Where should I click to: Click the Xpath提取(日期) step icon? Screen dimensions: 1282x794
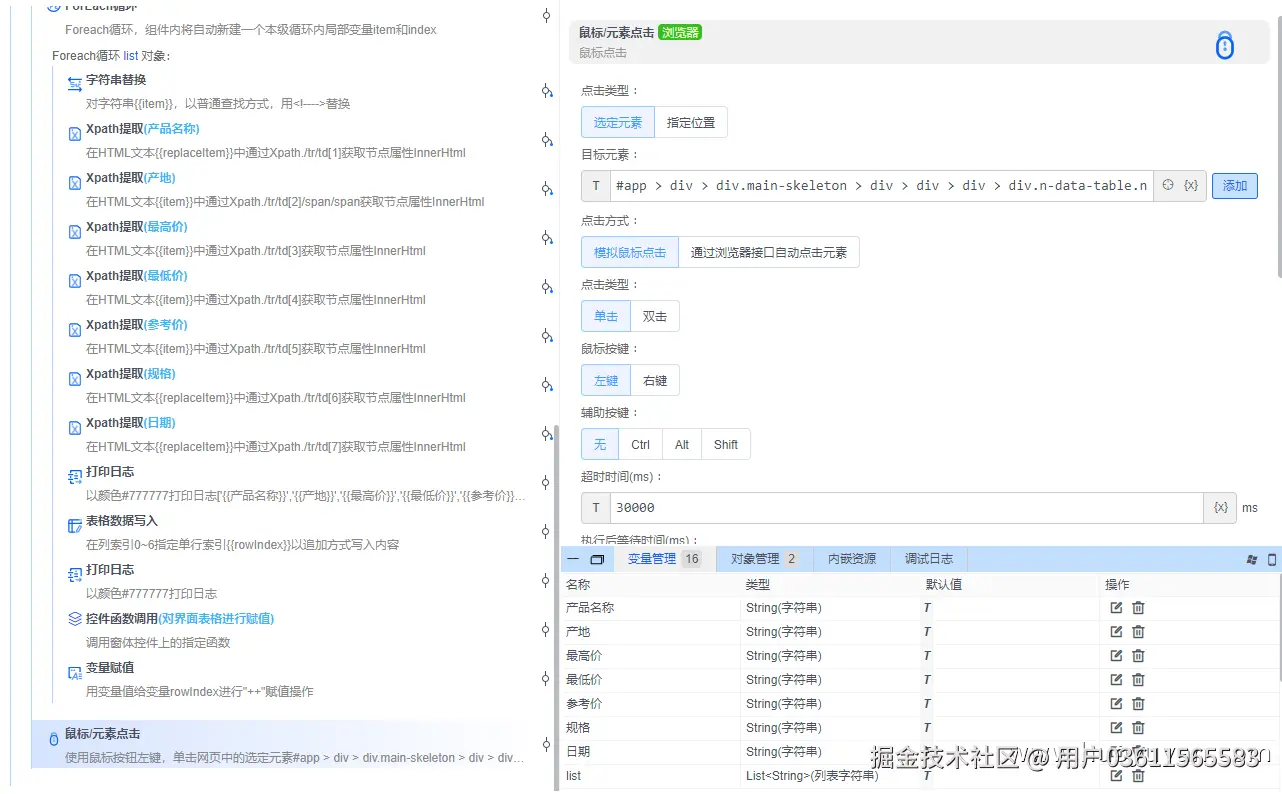[74, 427]
